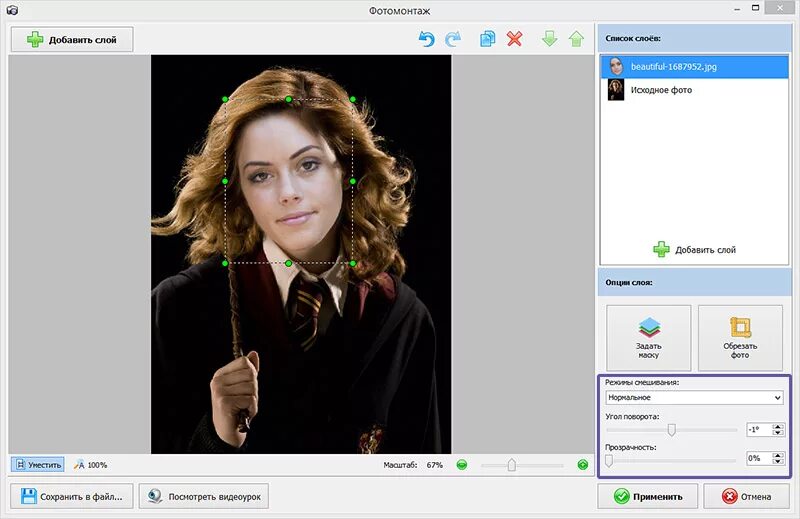The height and width of the screenshot is (519, 800).
Task: Redo the action with the right blue arrow
Action: point(453,39)
